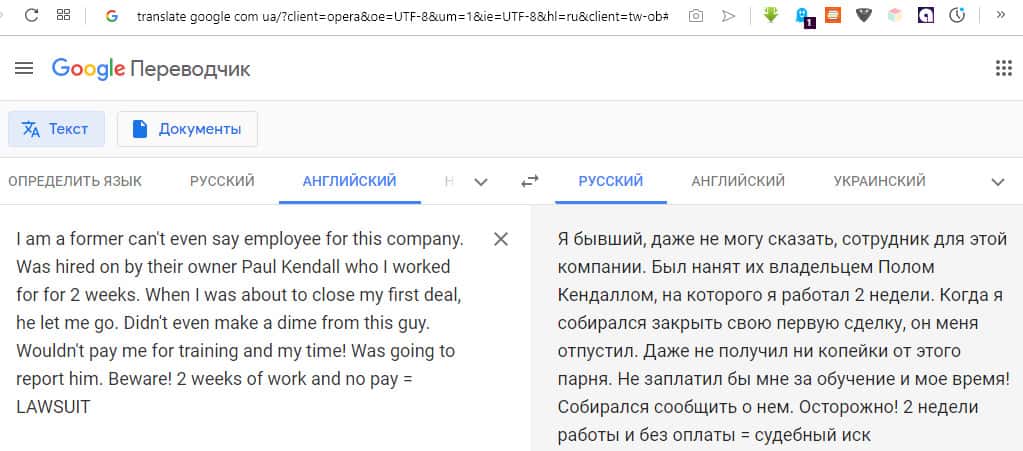Switch to Text translation mode
Viewport: 1023px width, 451px height.
[56, 129]
